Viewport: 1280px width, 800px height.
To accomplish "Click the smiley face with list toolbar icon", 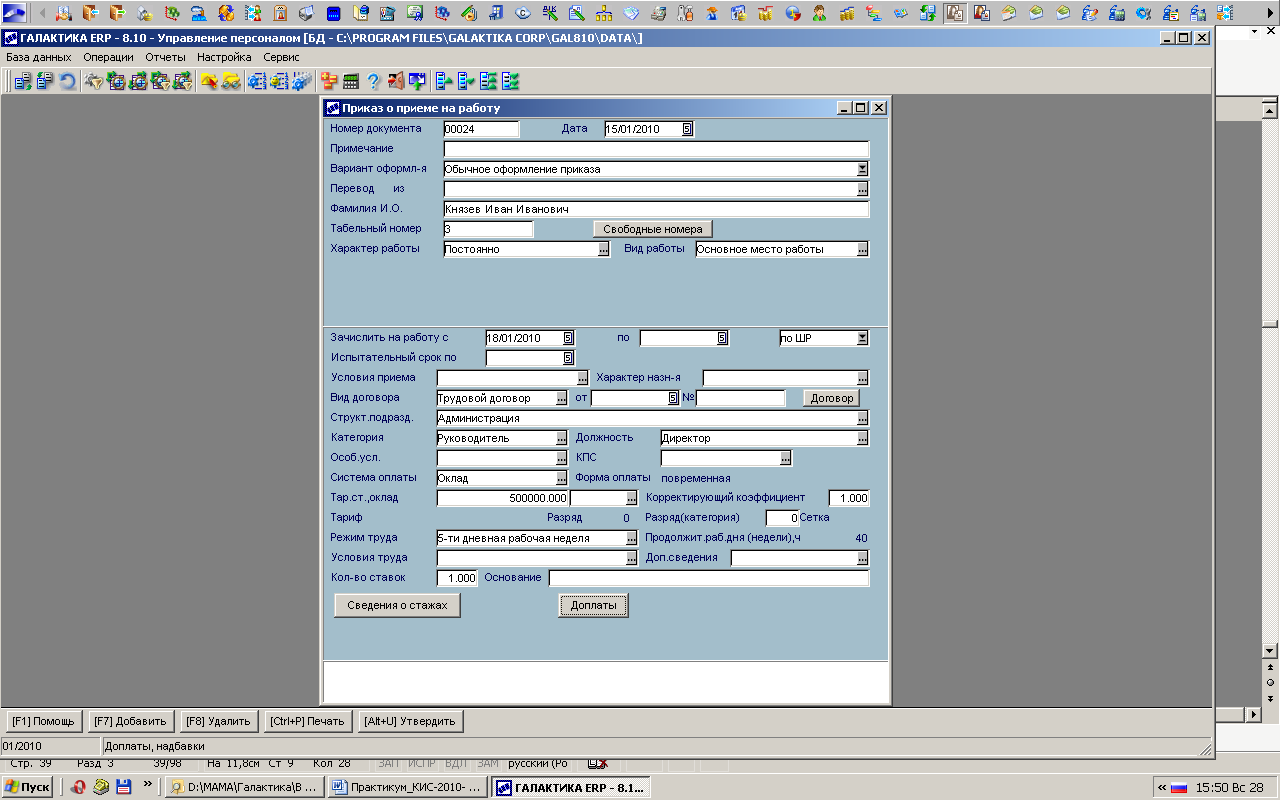I will tap(279, 82).
